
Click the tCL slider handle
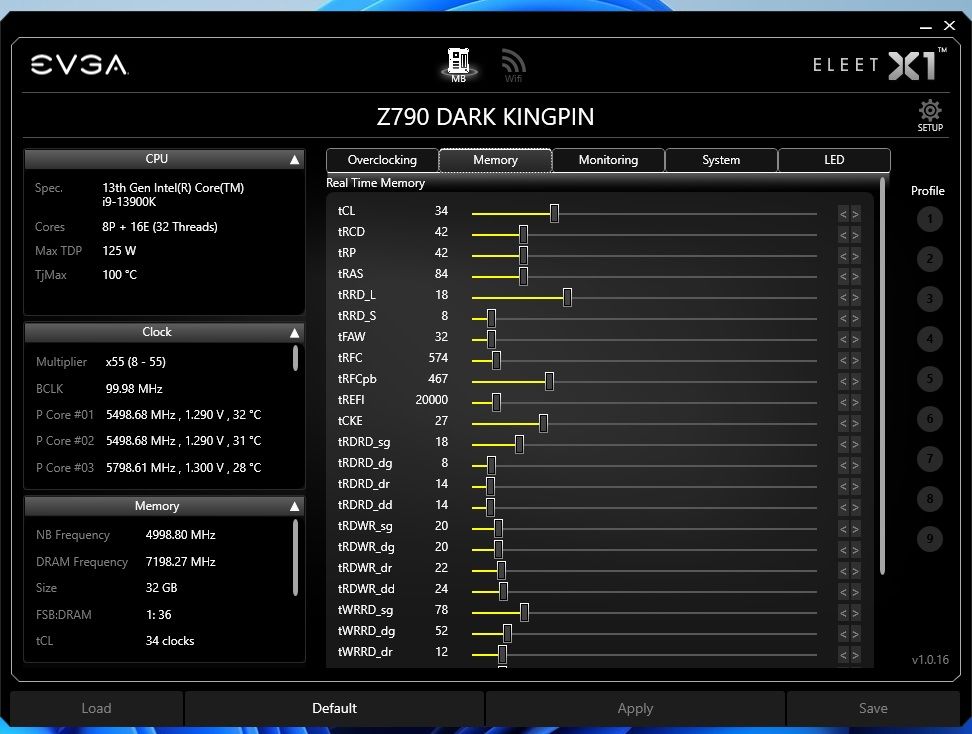554,213
